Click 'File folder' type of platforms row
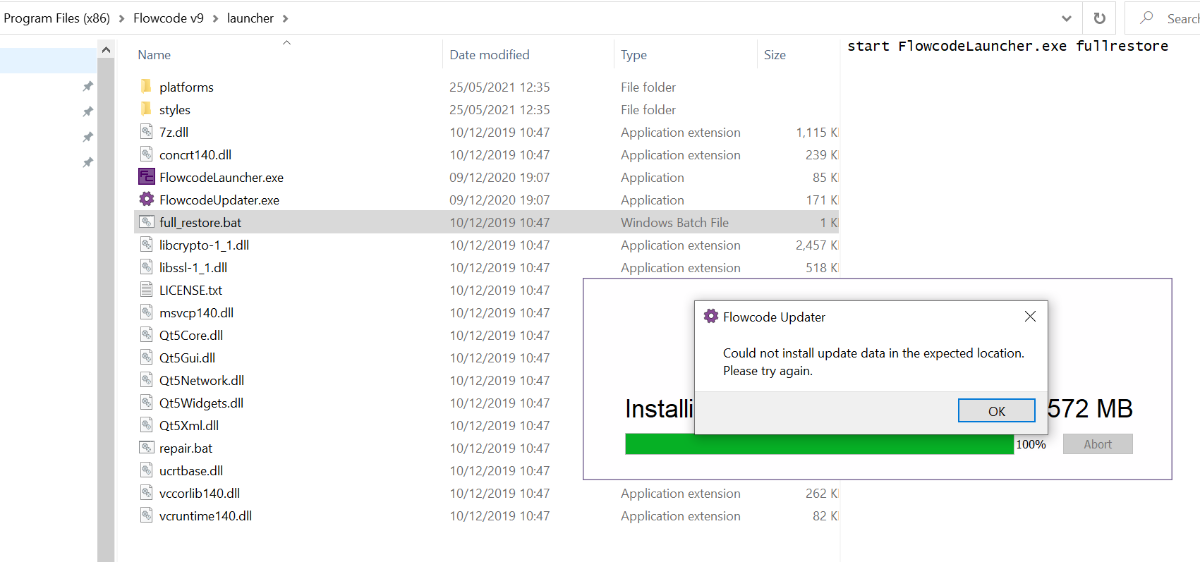The height and width of the screenshot is (562, 1200). click(x=648, y=87)
